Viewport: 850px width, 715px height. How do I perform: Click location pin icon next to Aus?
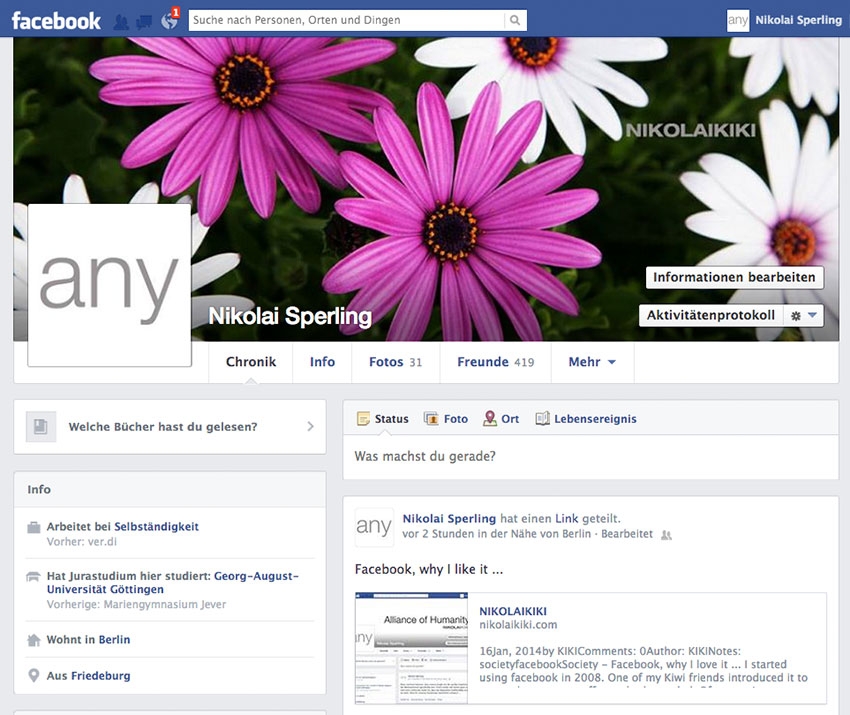tap(34, 675)
